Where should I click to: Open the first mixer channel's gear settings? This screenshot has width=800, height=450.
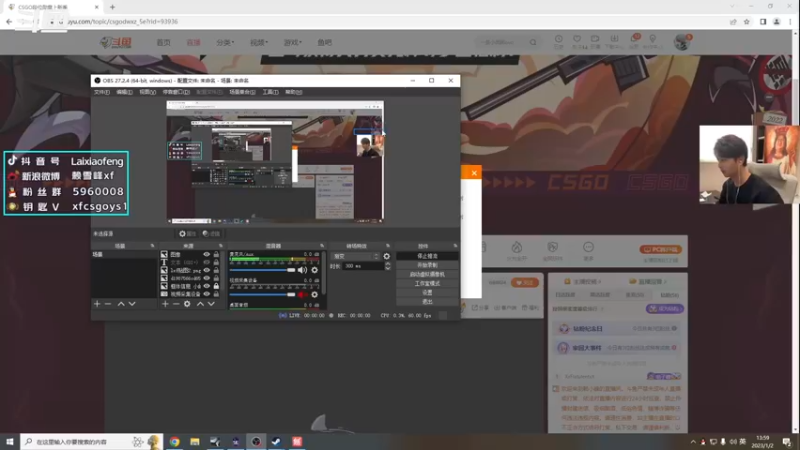click(314, 270)
